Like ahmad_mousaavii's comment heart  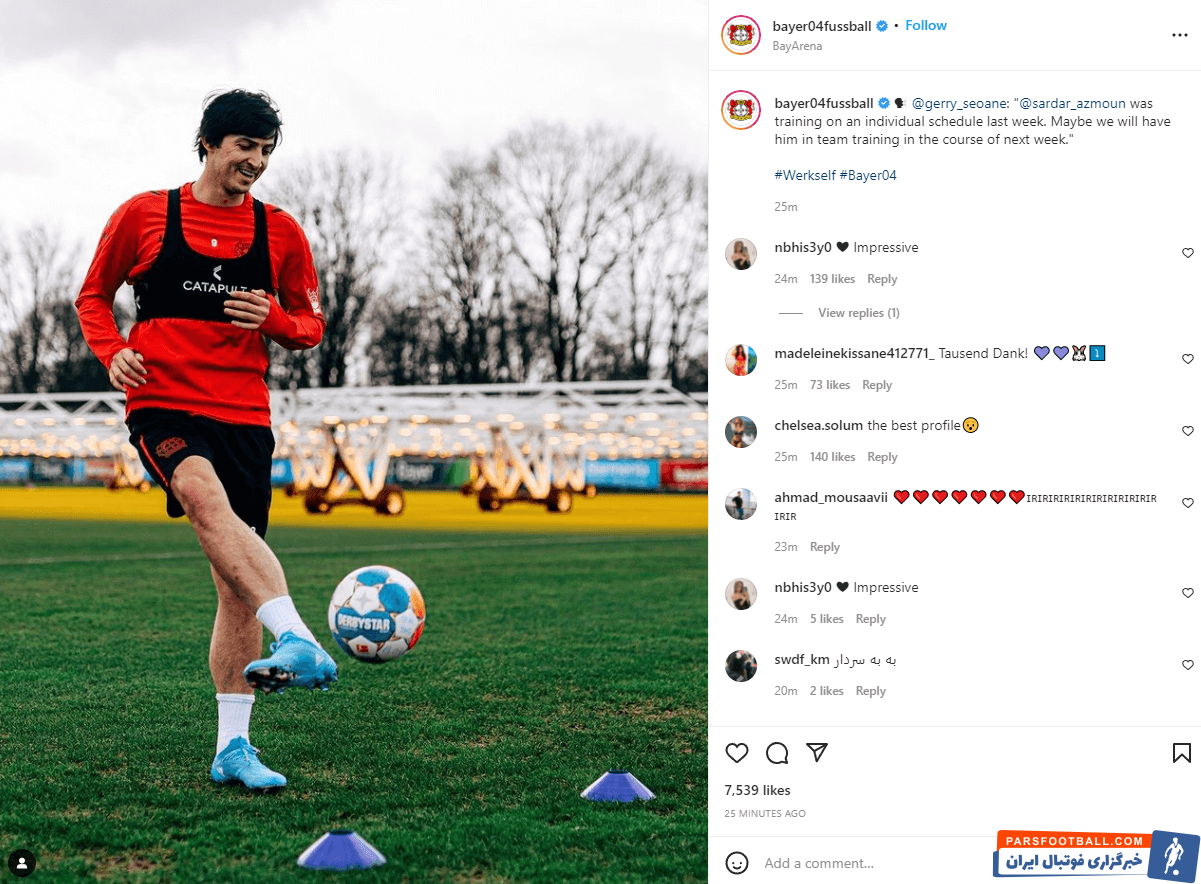point(1188,503)
